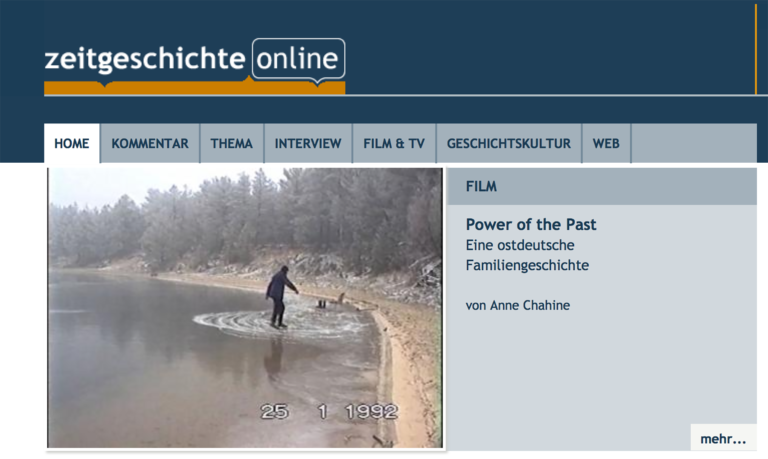
Task: Click the mehr... button
Action: (x=723, y=438)
